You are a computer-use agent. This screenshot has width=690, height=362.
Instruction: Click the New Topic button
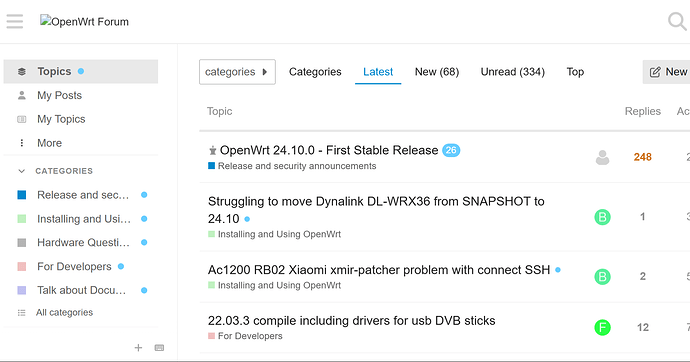(668, 72)
